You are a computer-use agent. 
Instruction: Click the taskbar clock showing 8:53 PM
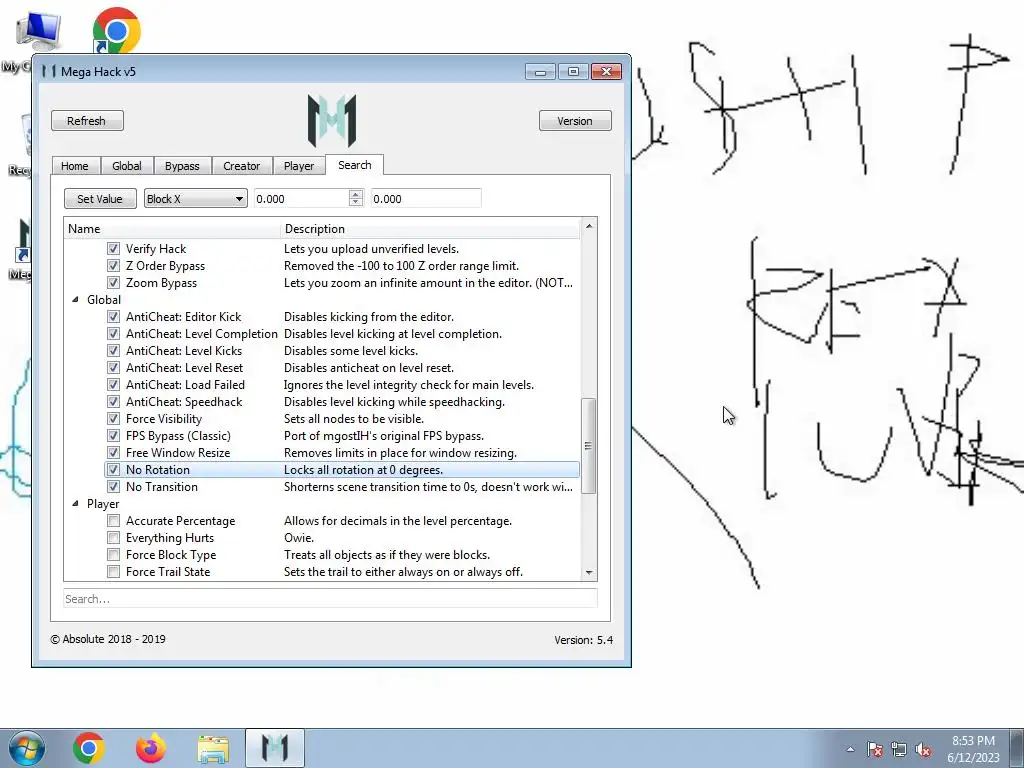click(973, 749)
